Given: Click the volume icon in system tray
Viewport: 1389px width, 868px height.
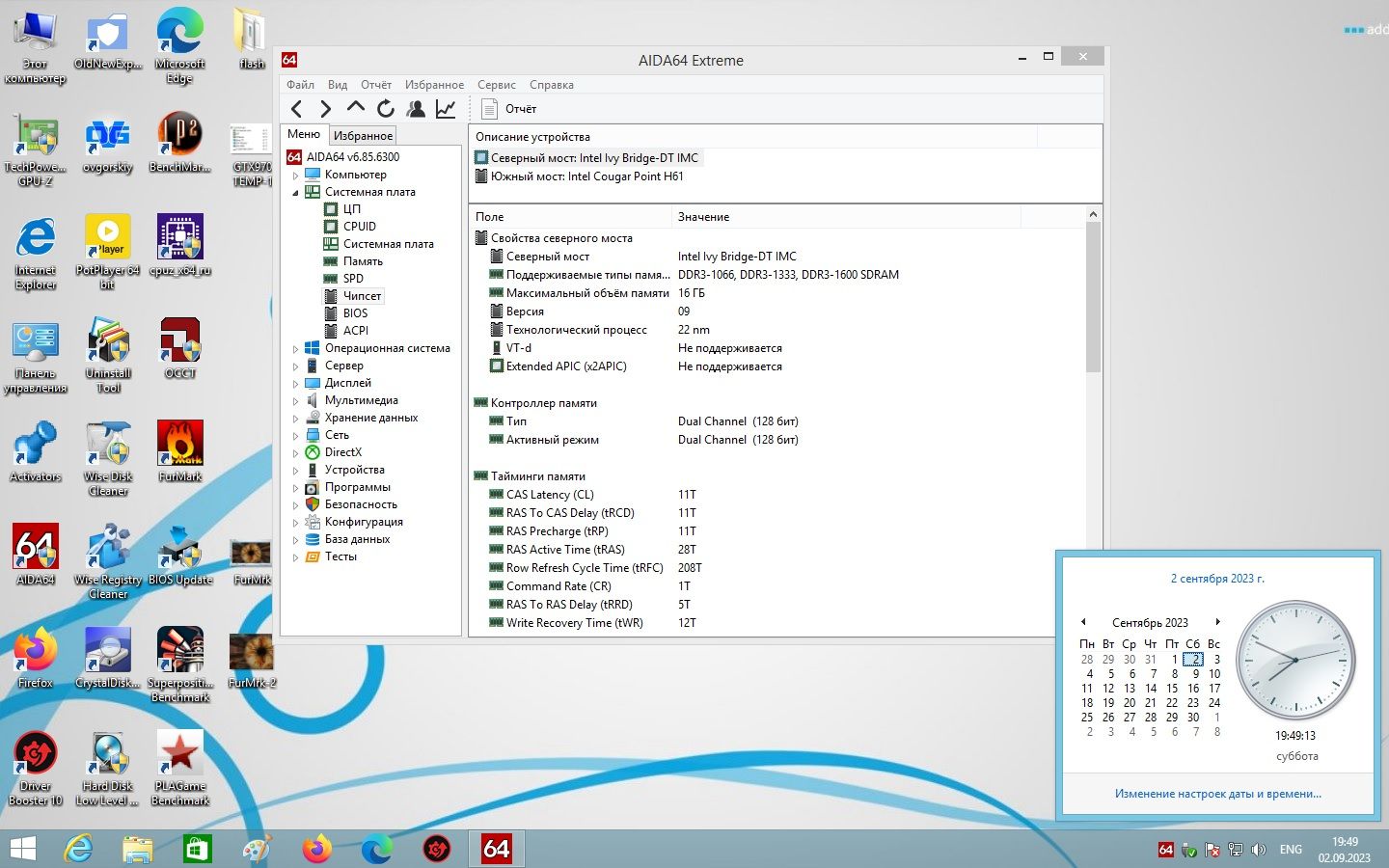Looking at the screenshot, I should tap(1259, 850).
